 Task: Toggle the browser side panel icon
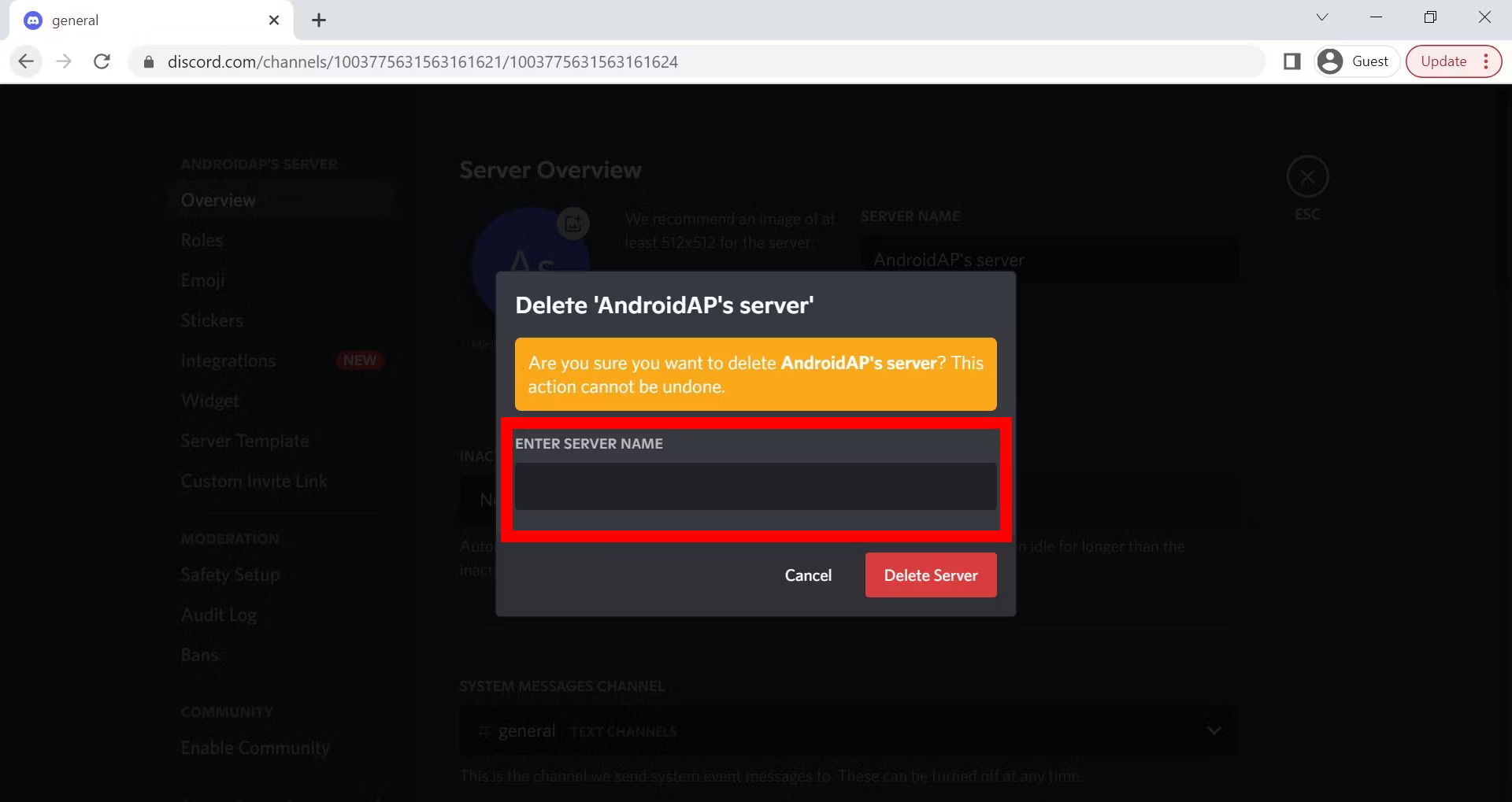pyautogui.click(x=1291, y=61)
